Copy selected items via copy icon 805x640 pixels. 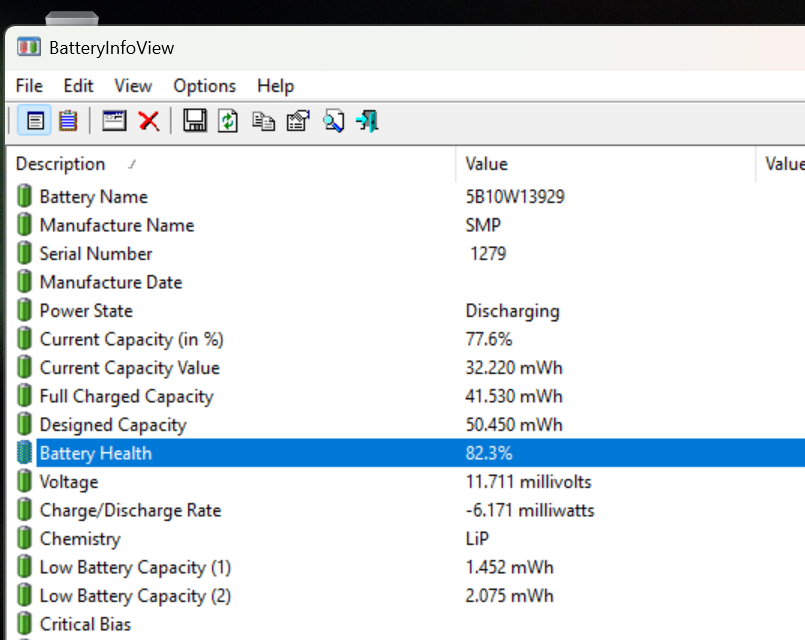pyautogui.click(x=263, y=122)
